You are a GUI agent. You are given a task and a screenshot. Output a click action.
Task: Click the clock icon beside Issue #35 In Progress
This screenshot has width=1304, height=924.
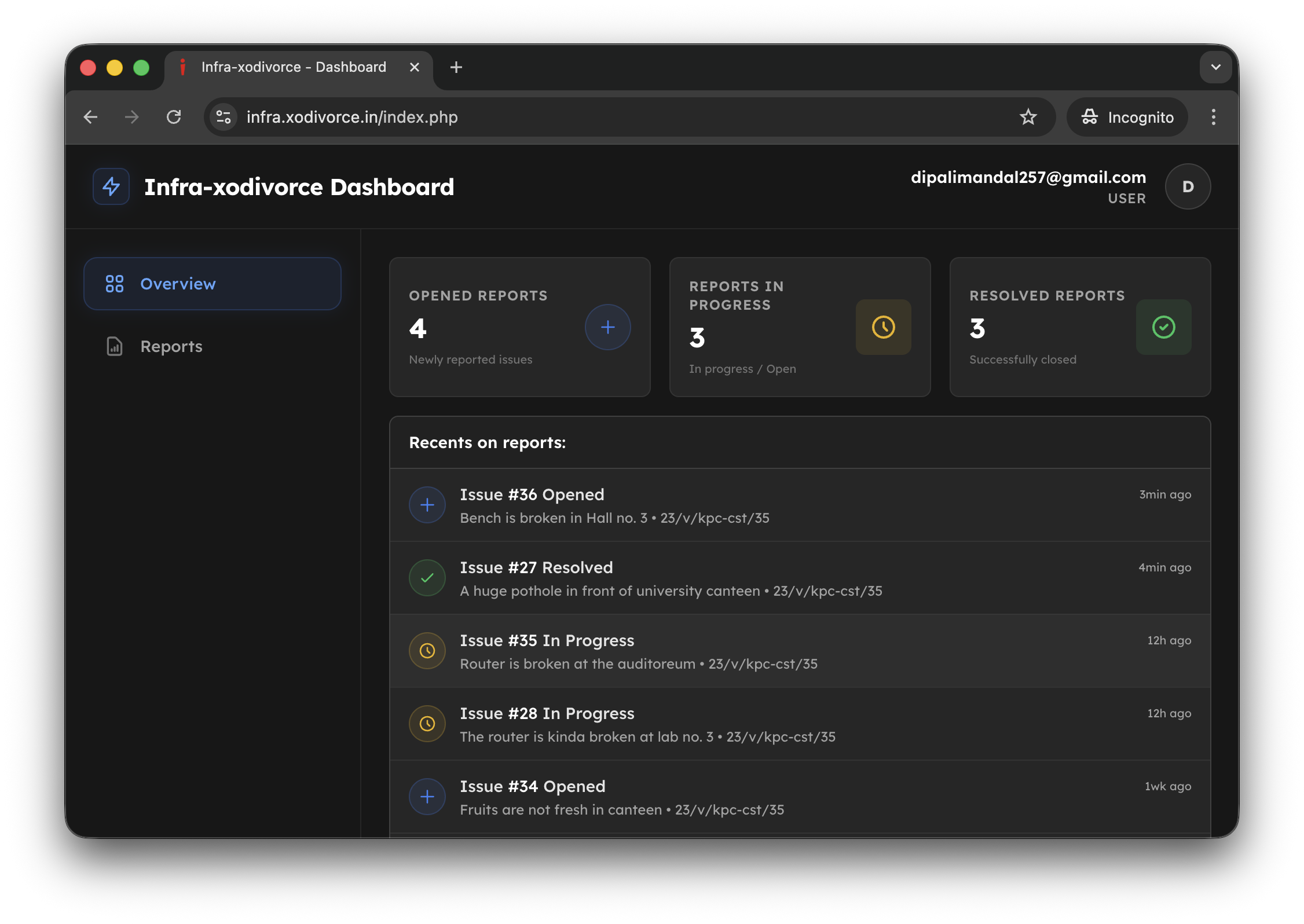[427, 651]
